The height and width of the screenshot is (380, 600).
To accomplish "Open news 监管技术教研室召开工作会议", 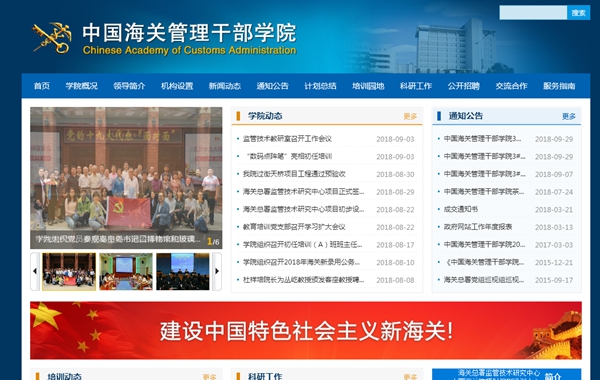I will coord(287,139).
